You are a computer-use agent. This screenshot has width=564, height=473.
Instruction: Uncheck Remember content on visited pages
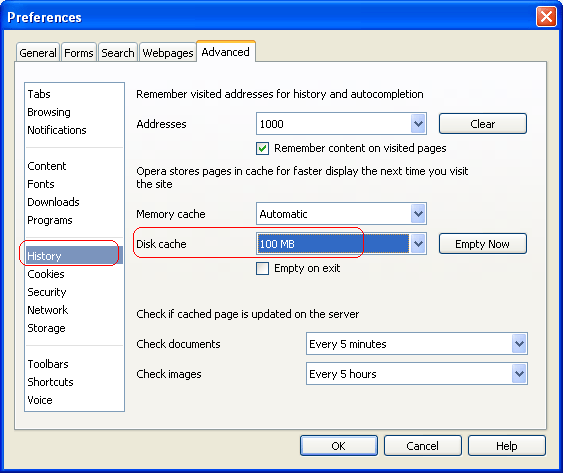pyautogui.click(x=262, y=148)
